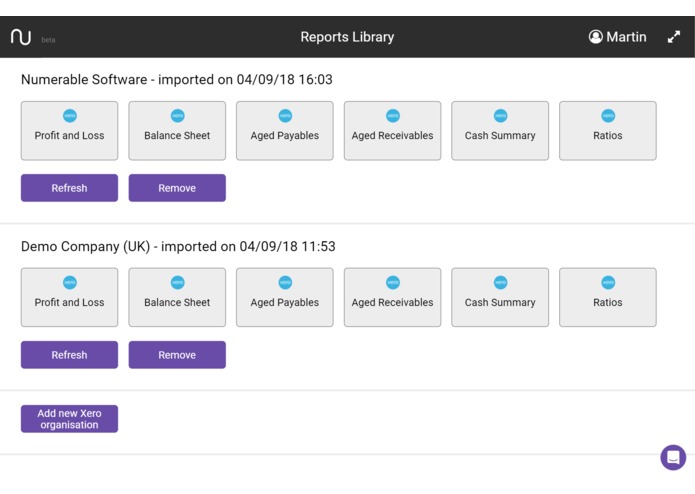Open Demo Company (UK) Aged Receivables report
695x494 pixels.
point(392,297)
